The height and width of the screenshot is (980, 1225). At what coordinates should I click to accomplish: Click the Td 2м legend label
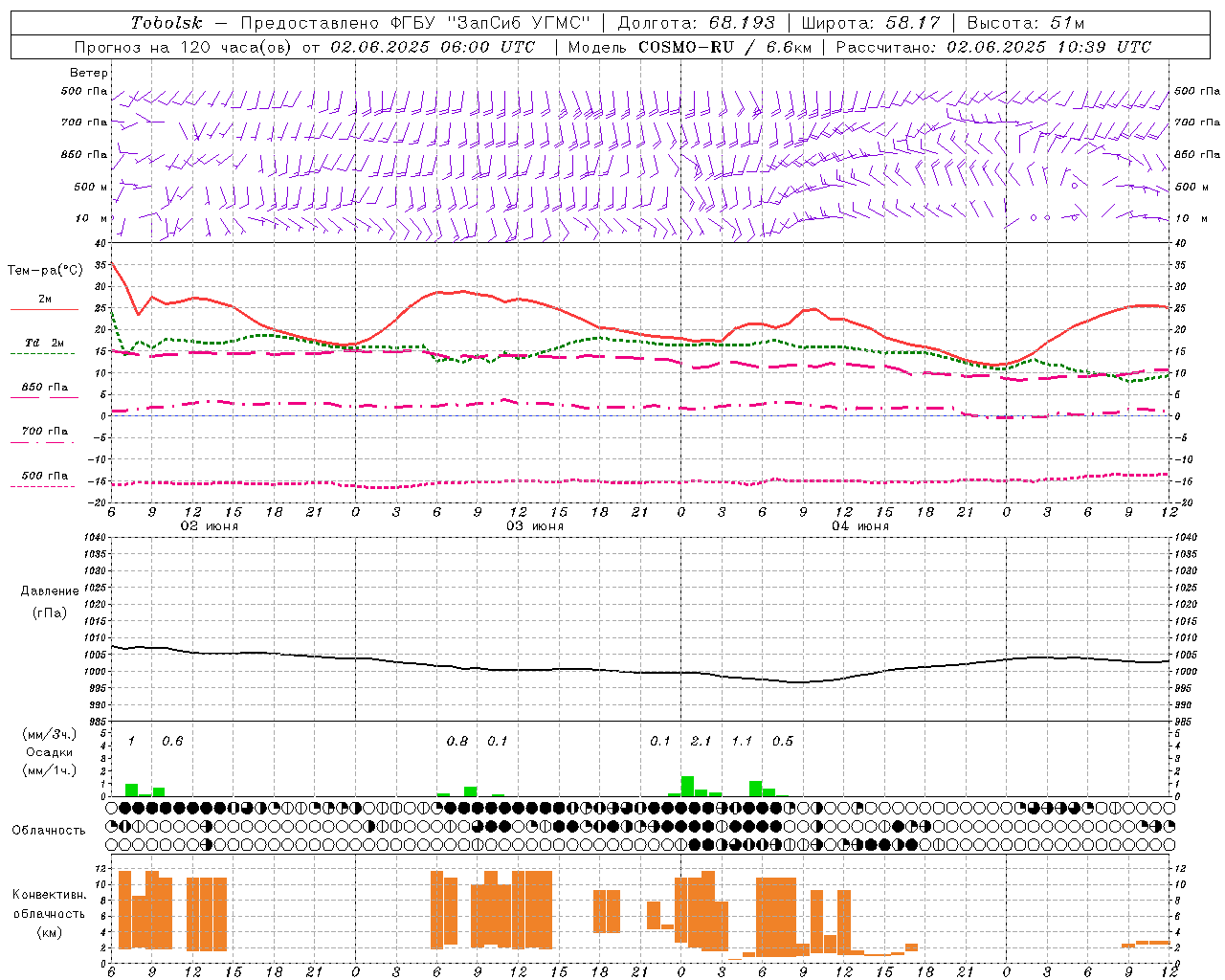[x=44, y=343]
